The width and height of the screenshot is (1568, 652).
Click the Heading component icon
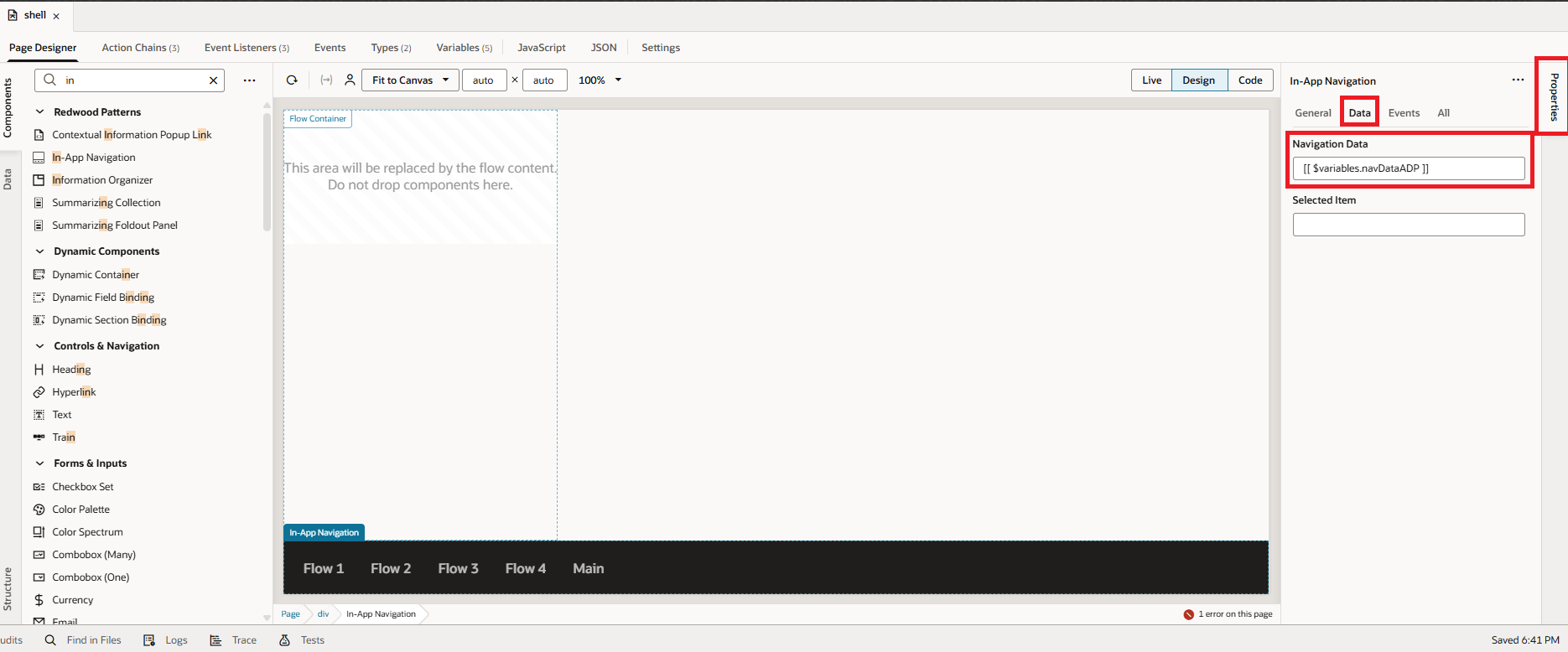(39, 370)
